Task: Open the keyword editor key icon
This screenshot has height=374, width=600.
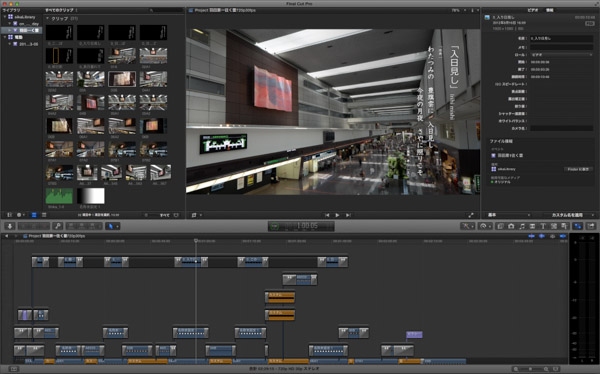Action: coord(58,226)
